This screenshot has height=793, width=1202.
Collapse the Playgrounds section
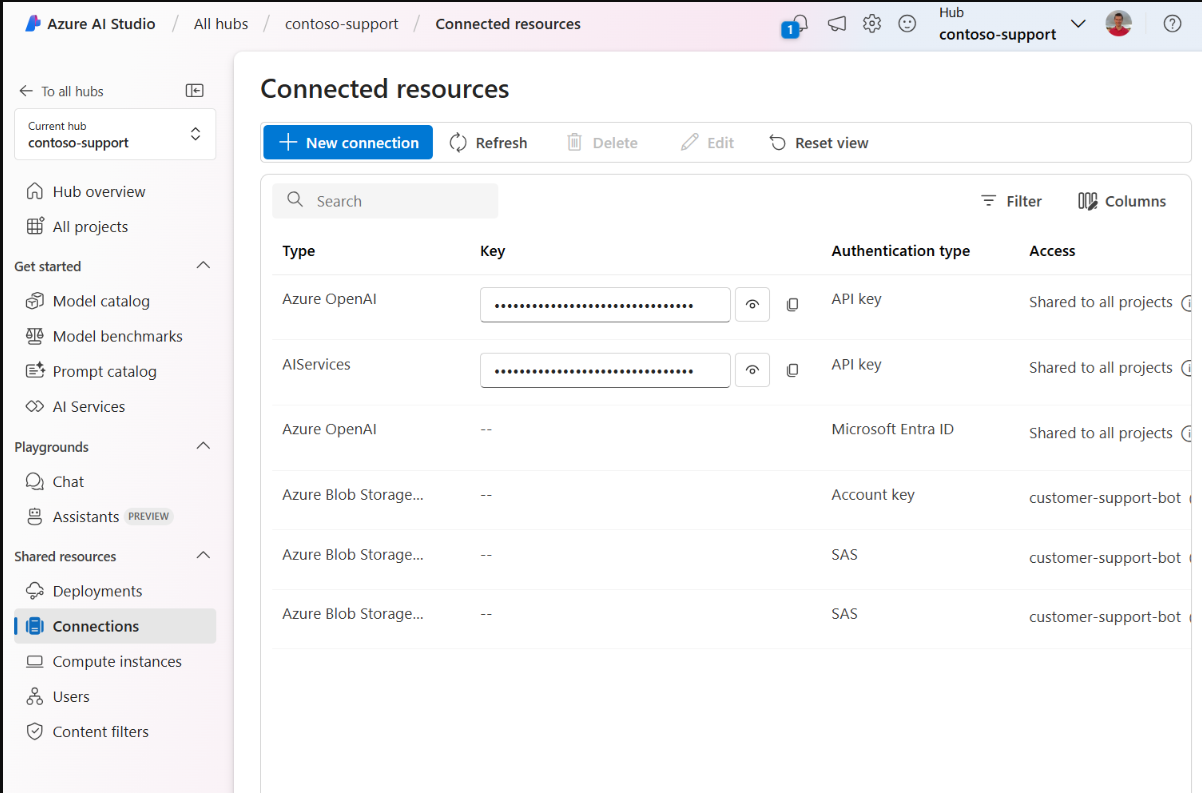click(x=203, y=447)
